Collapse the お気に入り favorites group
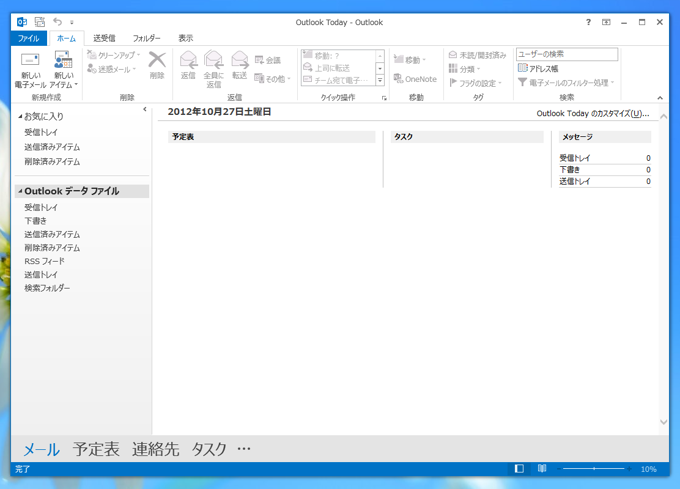Image resolution: width=680 pixels, height=489 pixels. [x=20, y=116]
